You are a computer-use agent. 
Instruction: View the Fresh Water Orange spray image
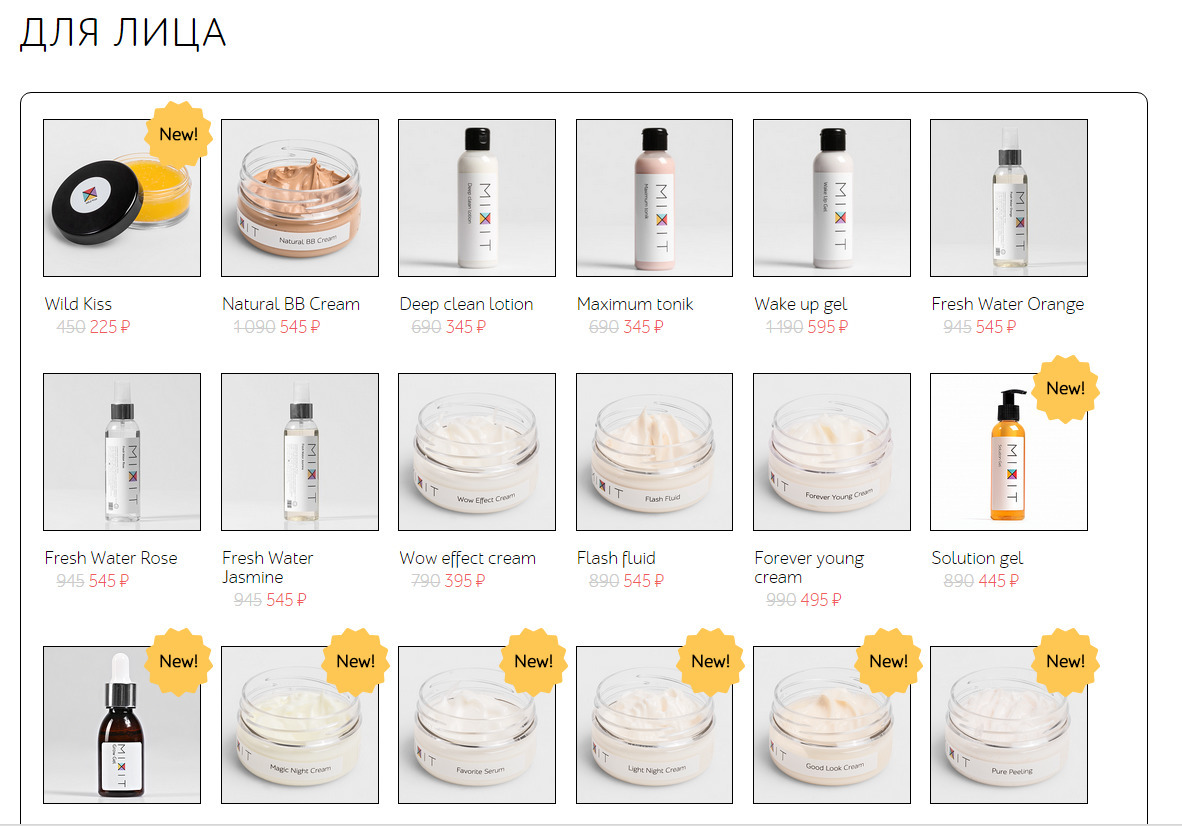pos(1009,198)
